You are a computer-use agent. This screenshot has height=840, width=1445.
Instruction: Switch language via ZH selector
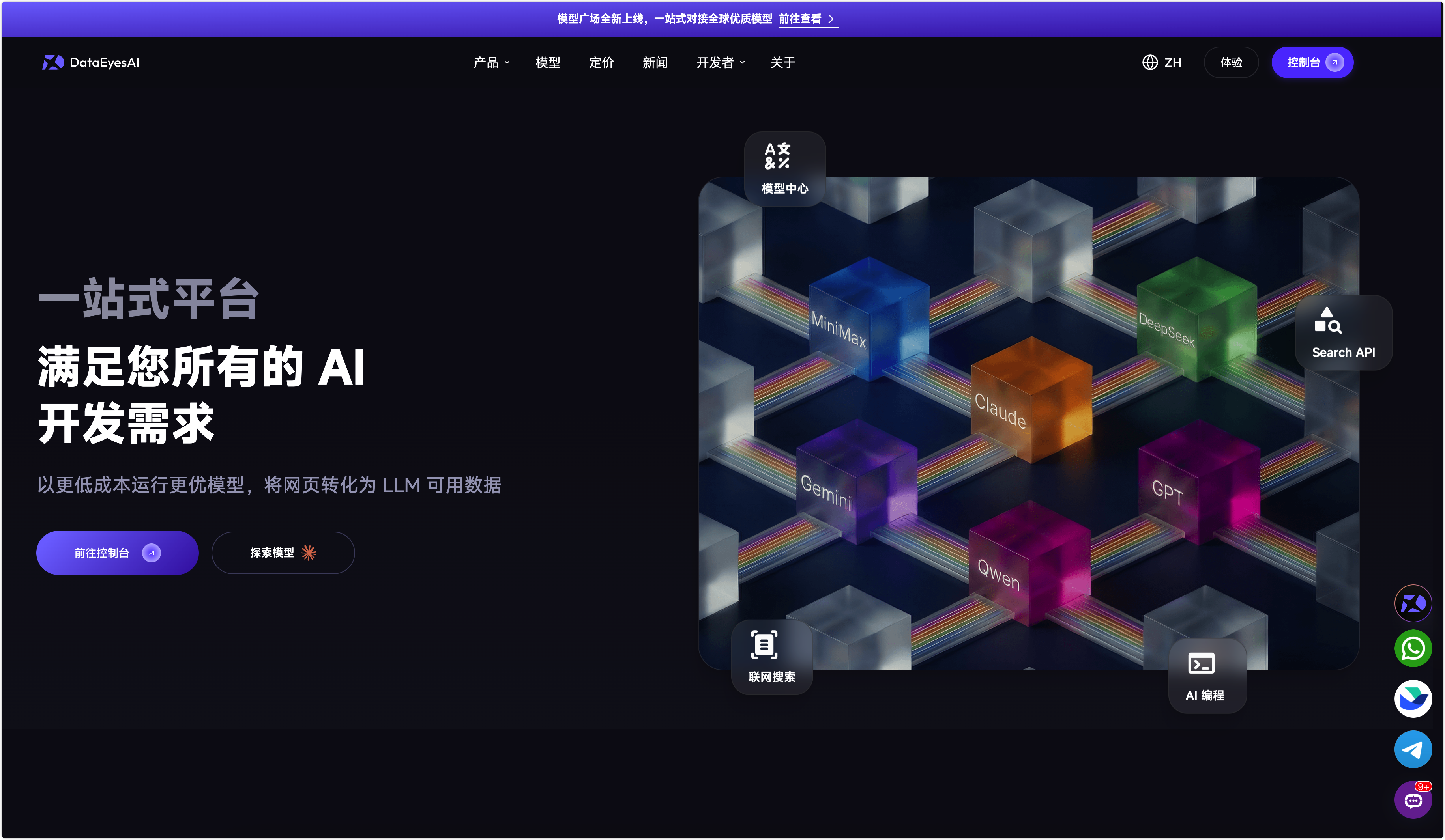pyautogui.click(x=1162, y=62)
